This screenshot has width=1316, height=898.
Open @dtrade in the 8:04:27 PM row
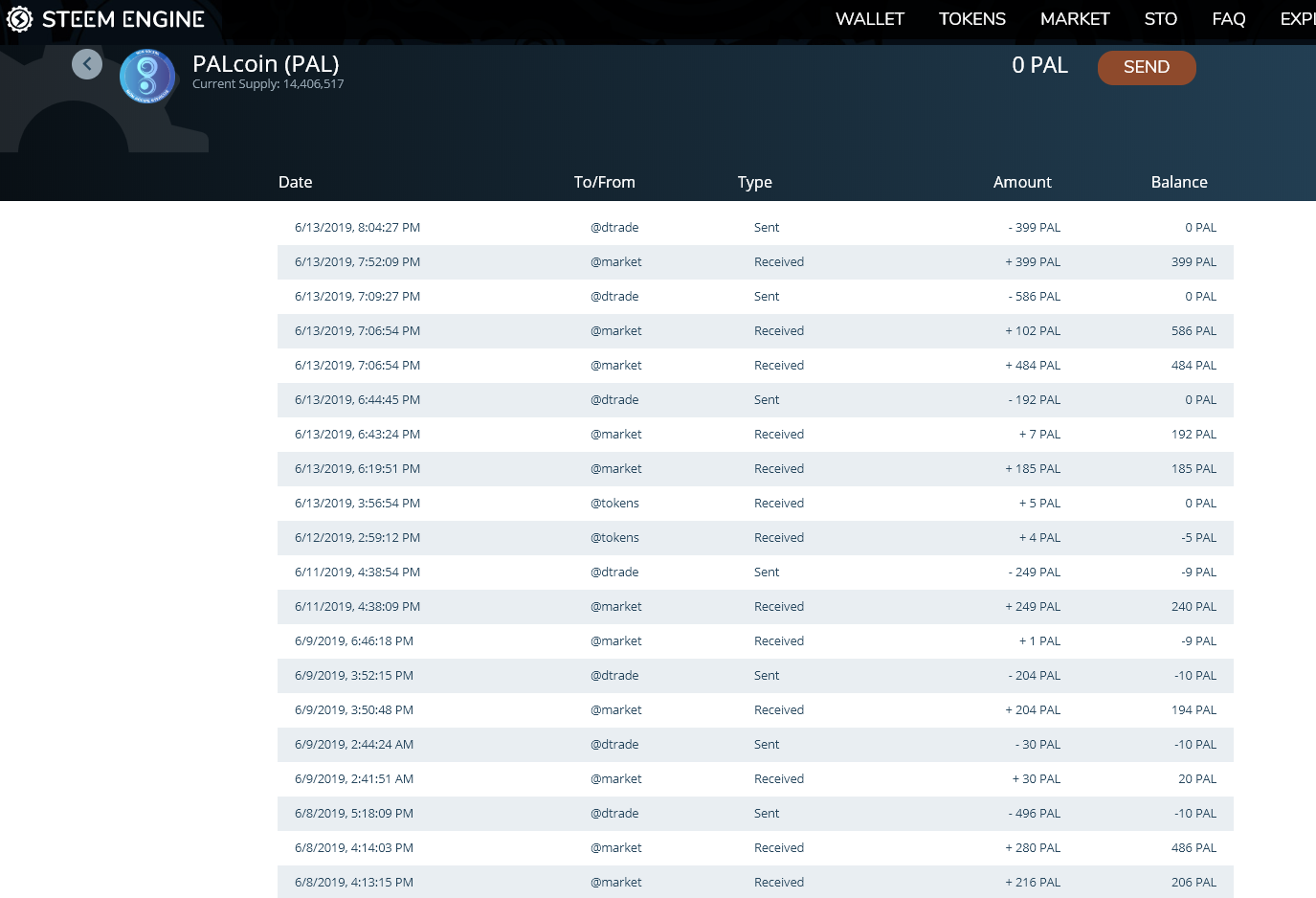tap(614, 228)
